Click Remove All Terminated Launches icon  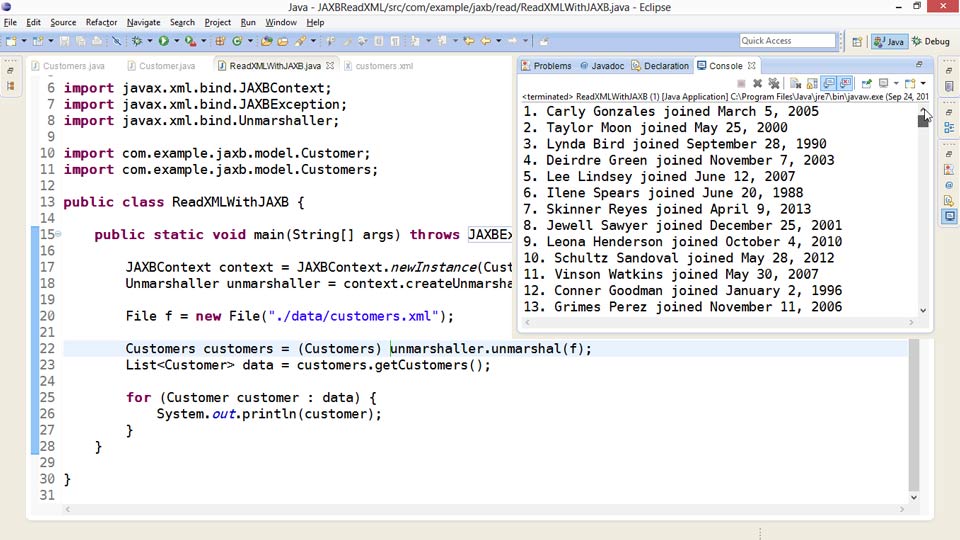click(774, 83)
